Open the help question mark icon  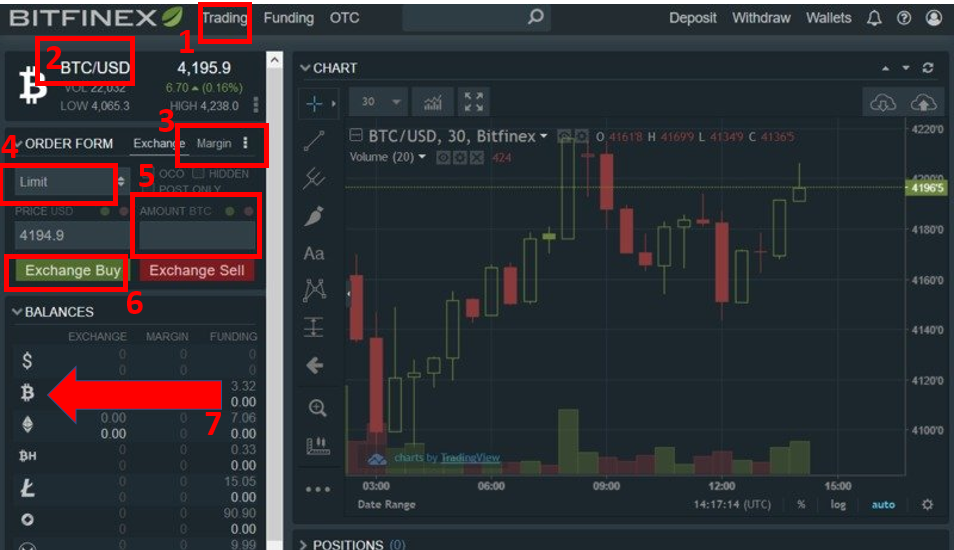(x=904, y=18)
